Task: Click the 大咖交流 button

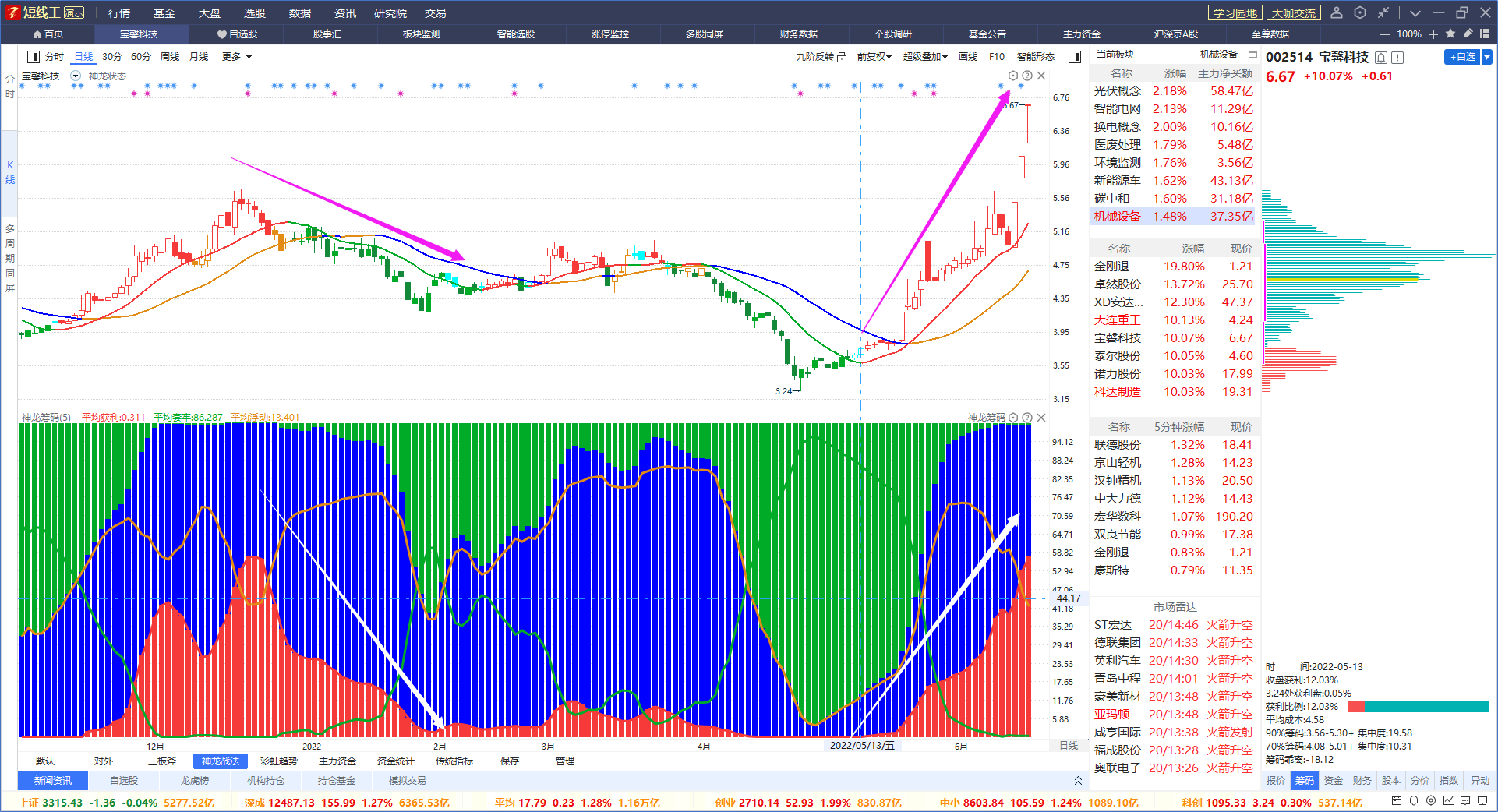Action: click(x=1294, y=13)
